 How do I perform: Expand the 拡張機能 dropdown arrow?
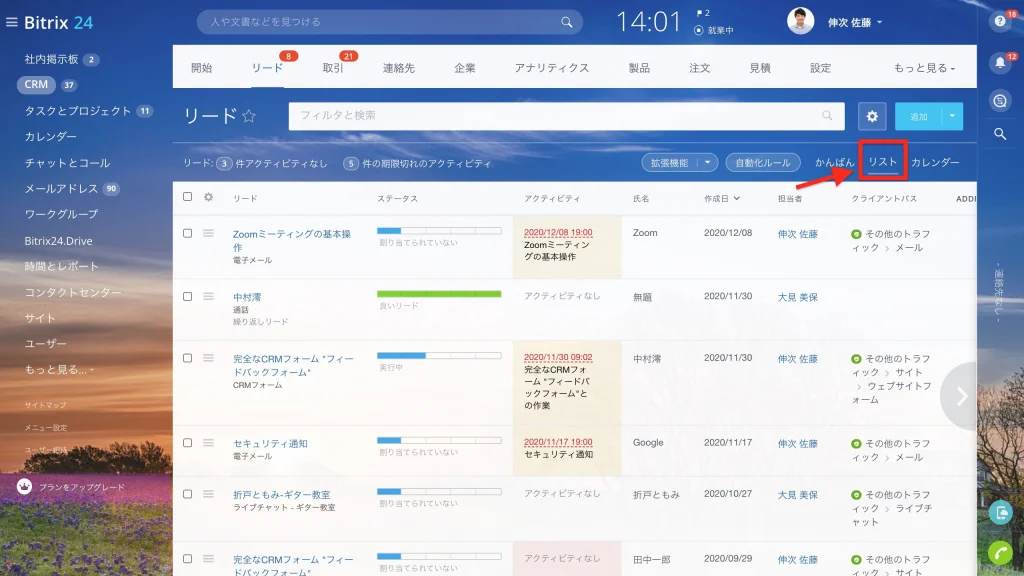pos(708,163)
